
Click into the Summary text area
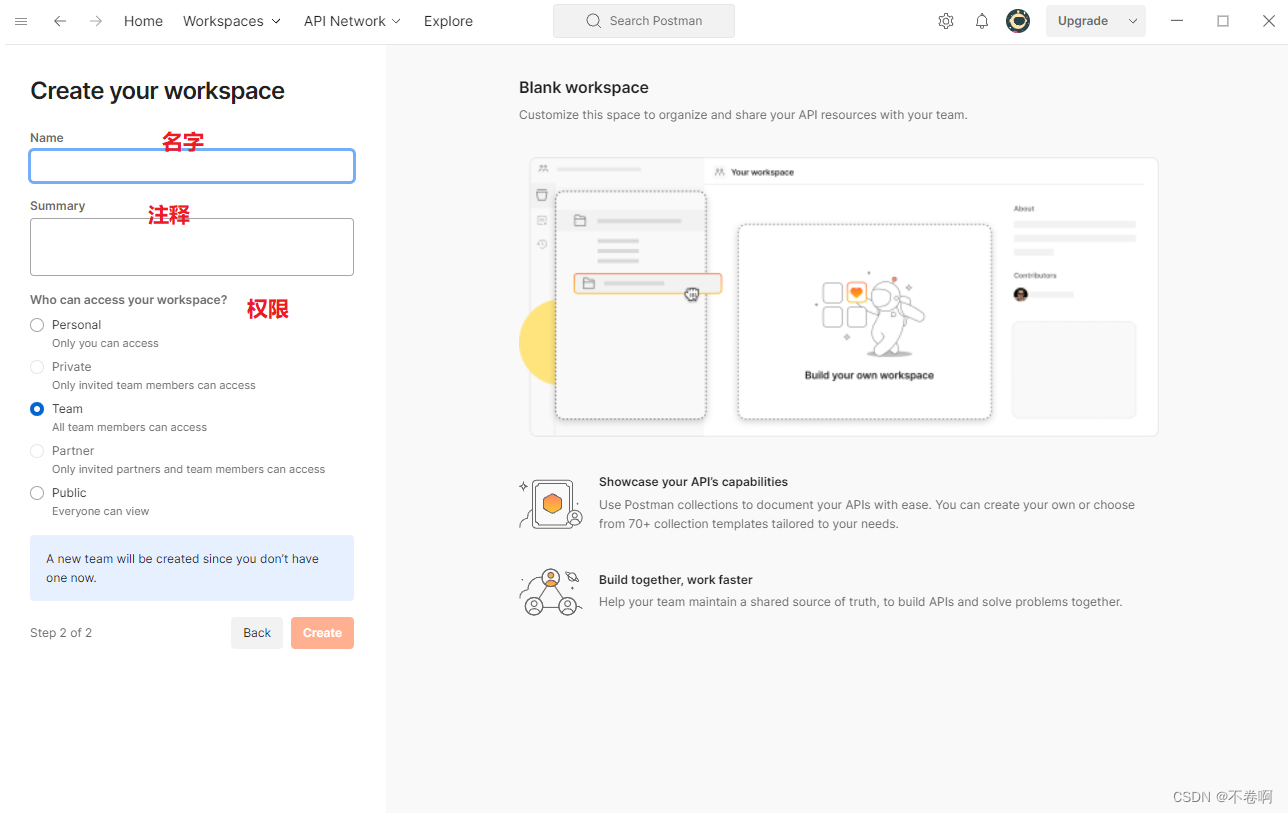192,247
